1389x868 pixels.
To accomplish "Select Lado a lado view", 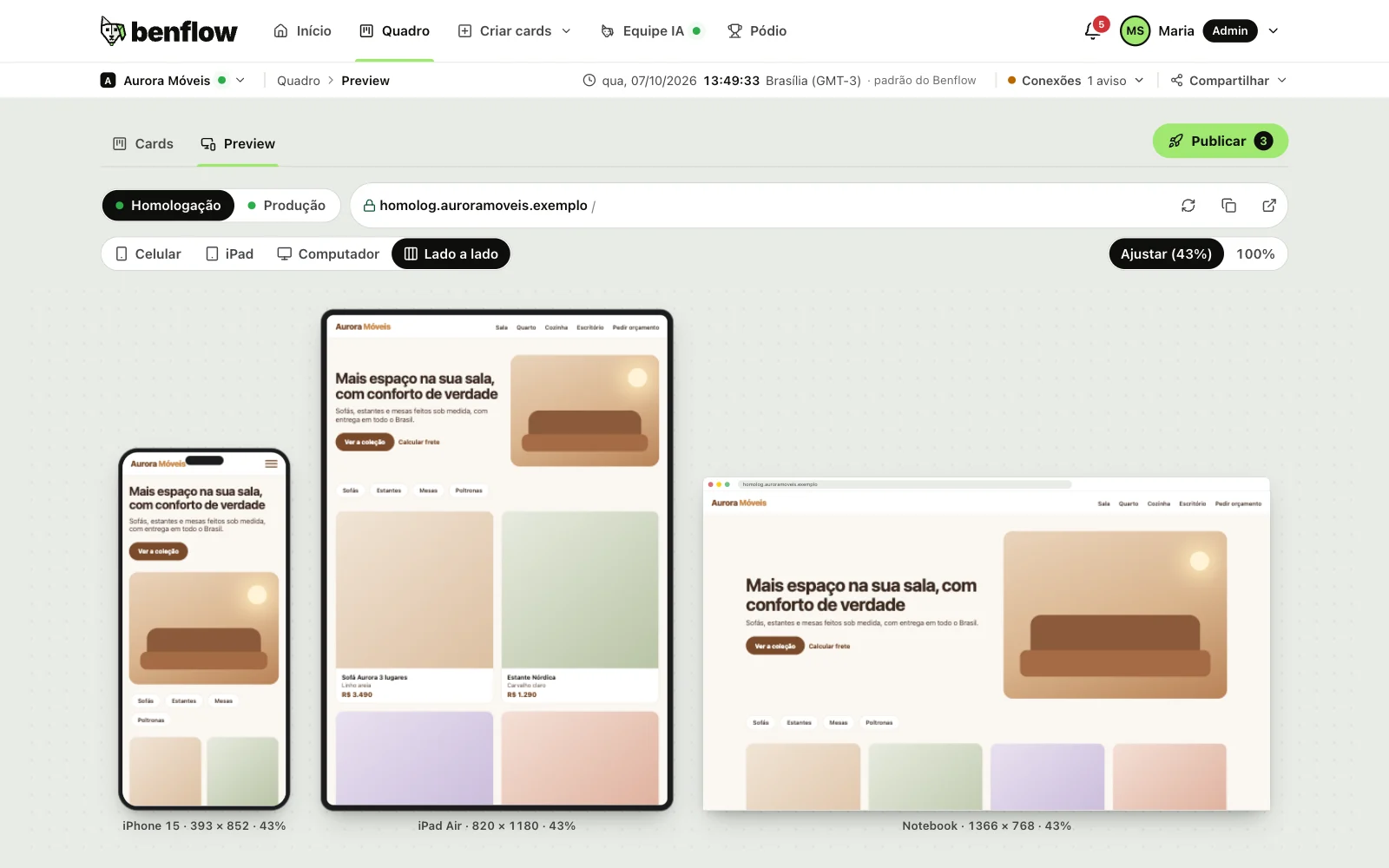I will click(451, 254).
